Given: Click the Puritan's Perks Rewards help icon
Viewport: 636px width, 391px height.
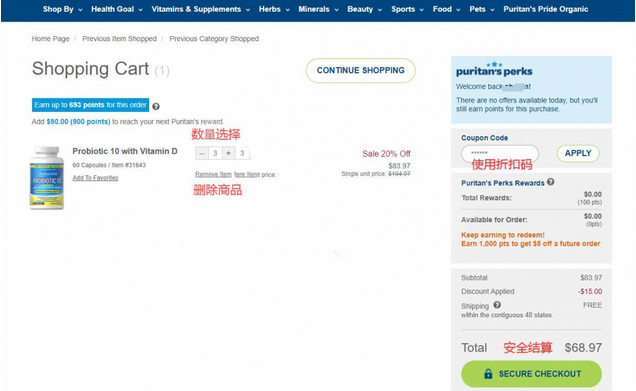Looking at the screenshot, I should [550, 182].
